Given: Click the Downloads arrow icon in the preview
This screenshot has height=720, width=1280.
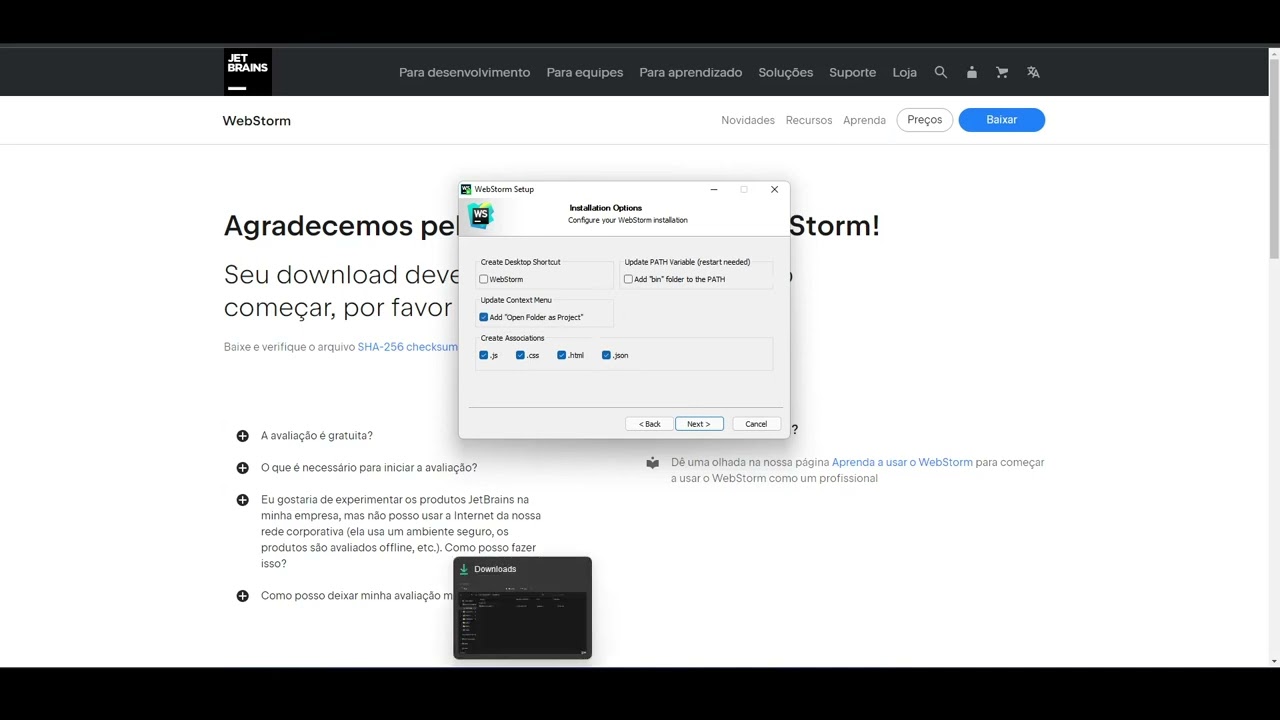Looking at the screenshot, I should [x=464, y=569].
